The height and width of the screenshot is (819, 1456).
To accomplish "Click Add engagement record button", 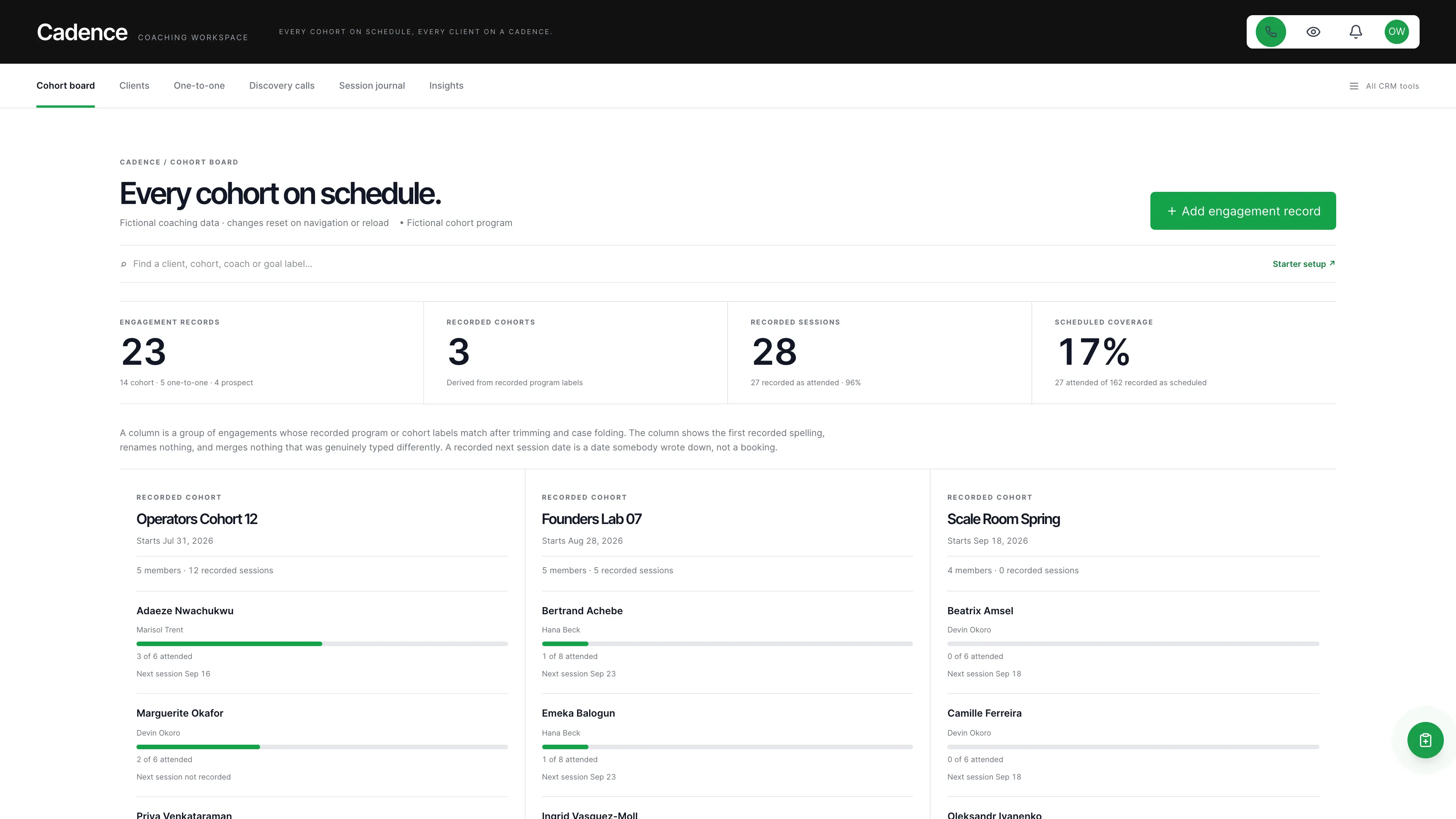I will 1243,211.
